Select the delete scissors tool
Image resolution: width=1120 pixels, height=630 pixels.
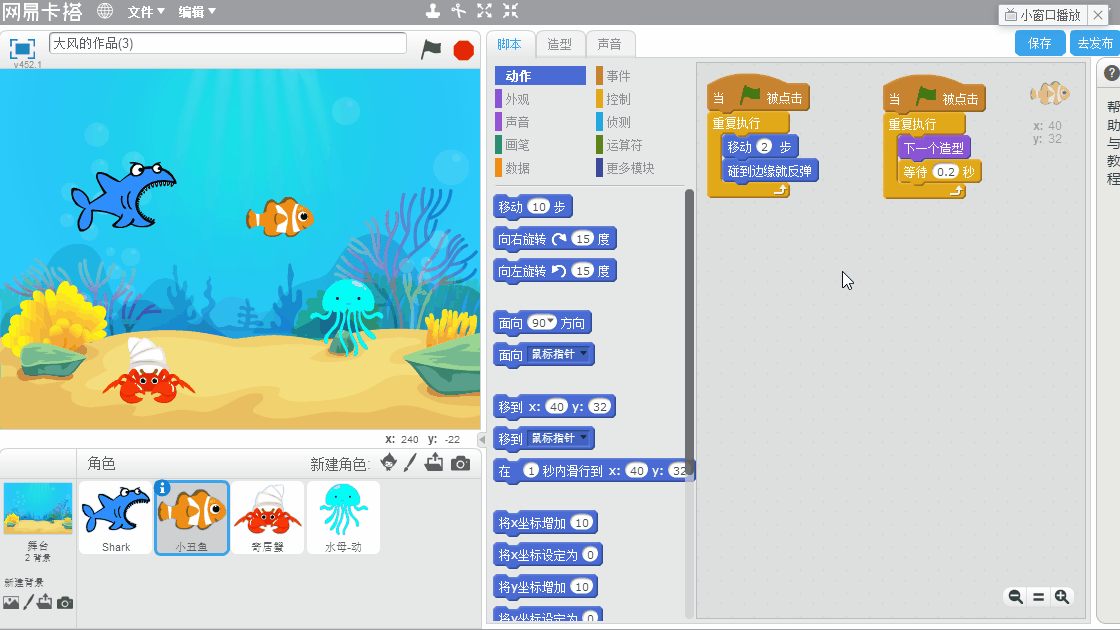click(459, 11)
